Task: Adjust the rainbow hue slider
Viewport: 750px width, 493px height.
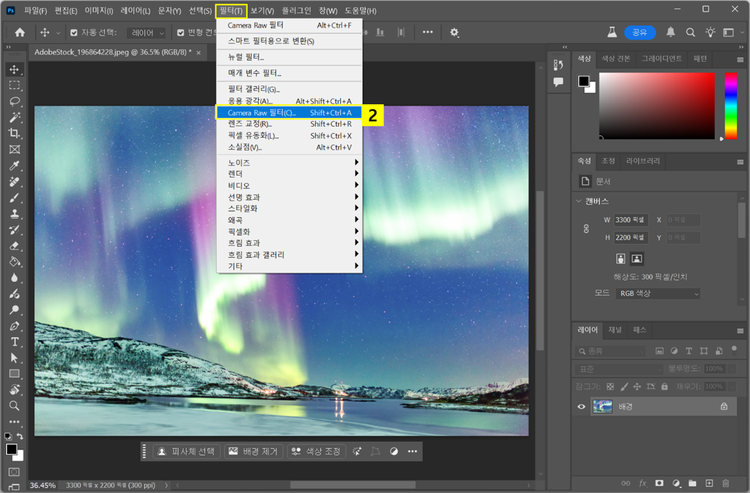Action: click(730, 106)
